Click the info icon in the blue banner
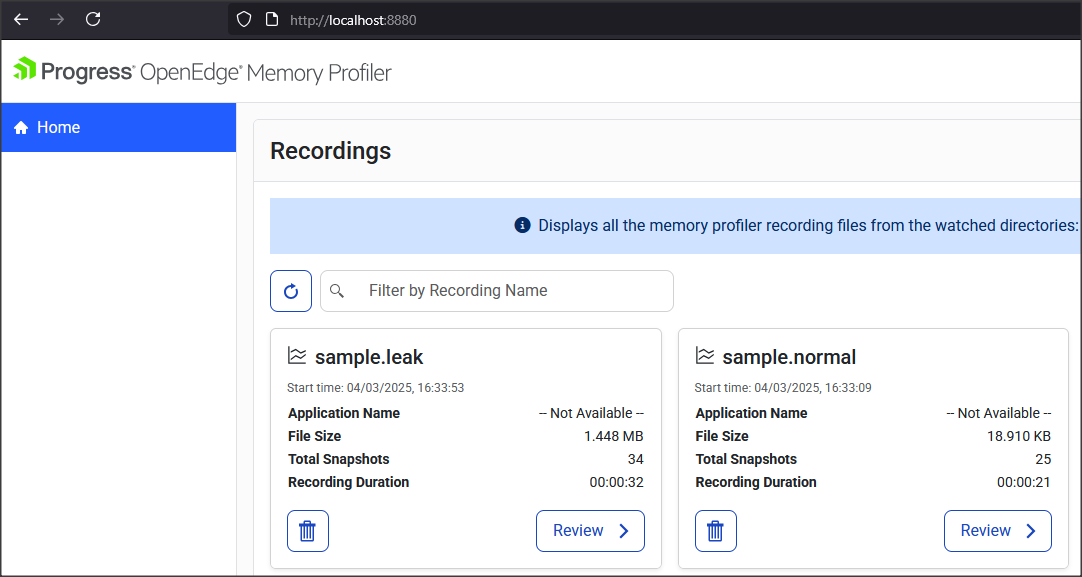Viewport: 1082px width, 577px height. click(x=522, y=225)
